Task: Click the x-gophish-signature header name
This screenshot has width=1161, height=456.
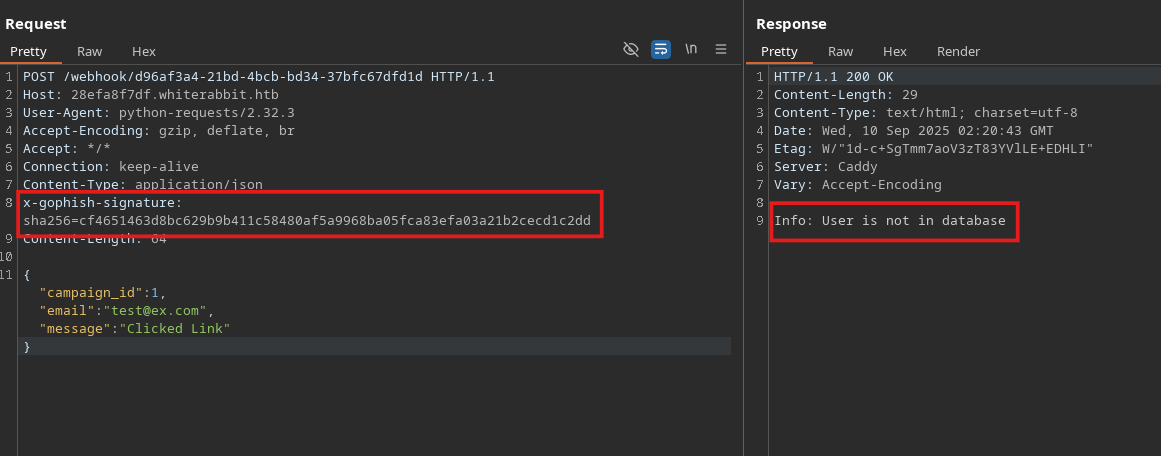Action: (99, 203)
